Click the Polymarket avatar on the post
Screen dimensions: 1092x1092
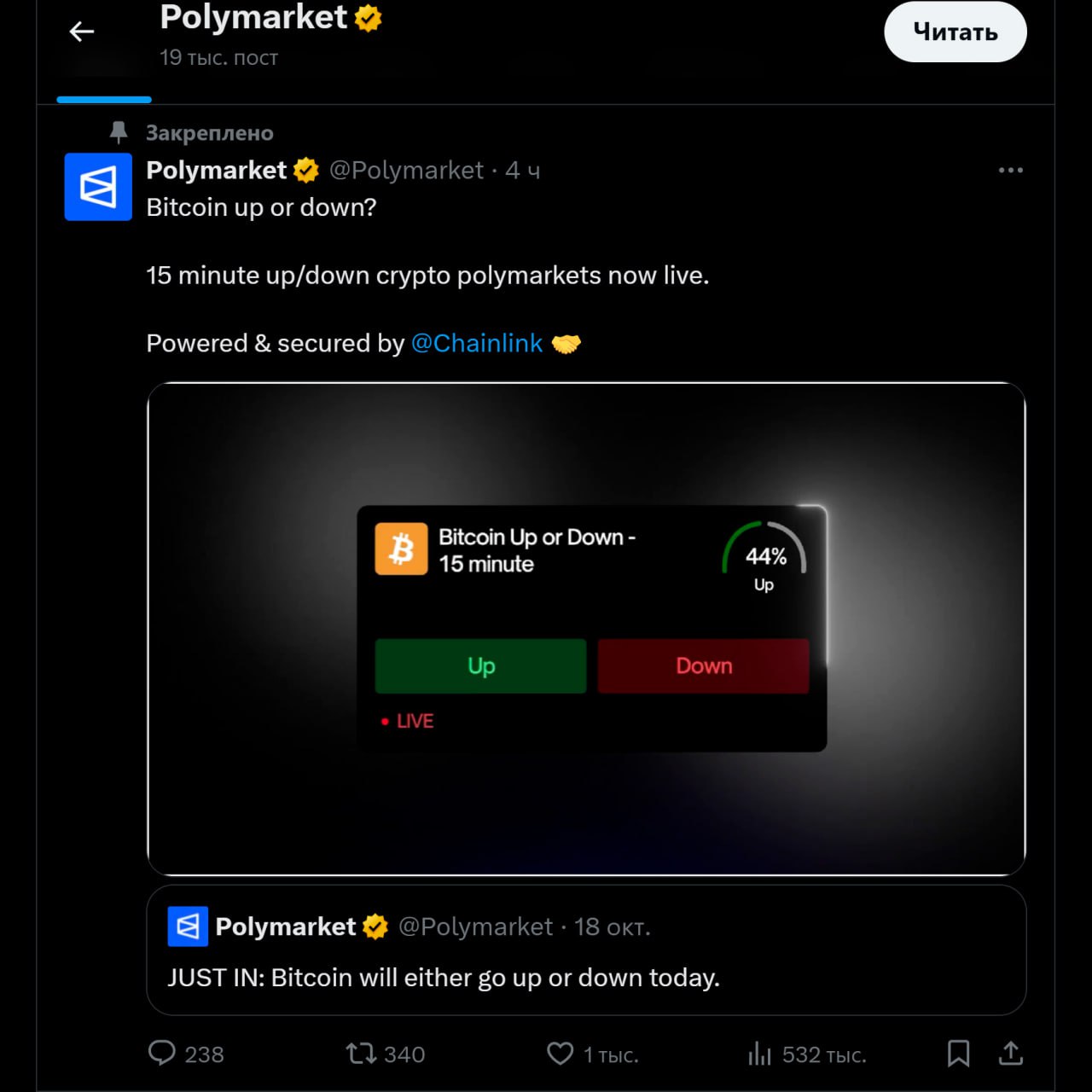tap(98, 187)
